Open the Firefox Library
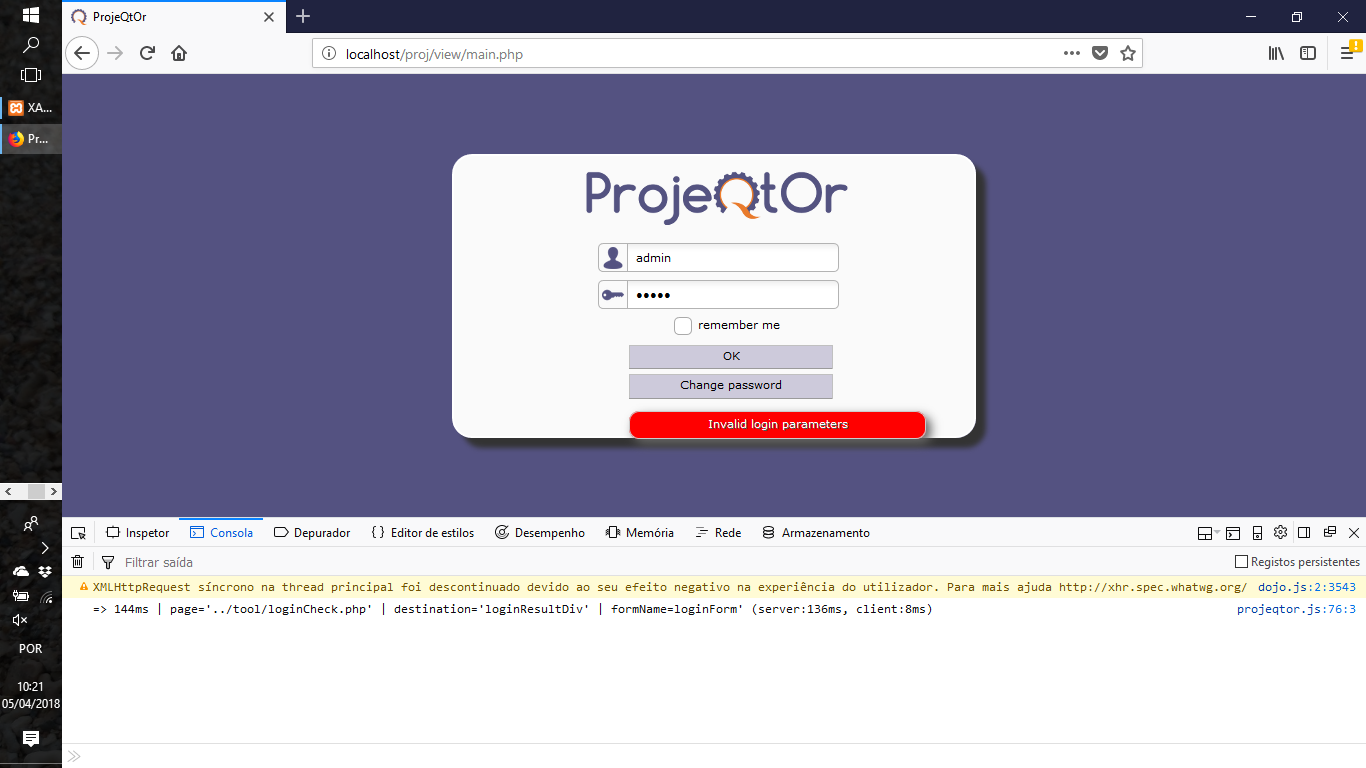Image resolution: width=1366 pixels, height=768 pixels. pyautogui.click(x=1276, y=54)
